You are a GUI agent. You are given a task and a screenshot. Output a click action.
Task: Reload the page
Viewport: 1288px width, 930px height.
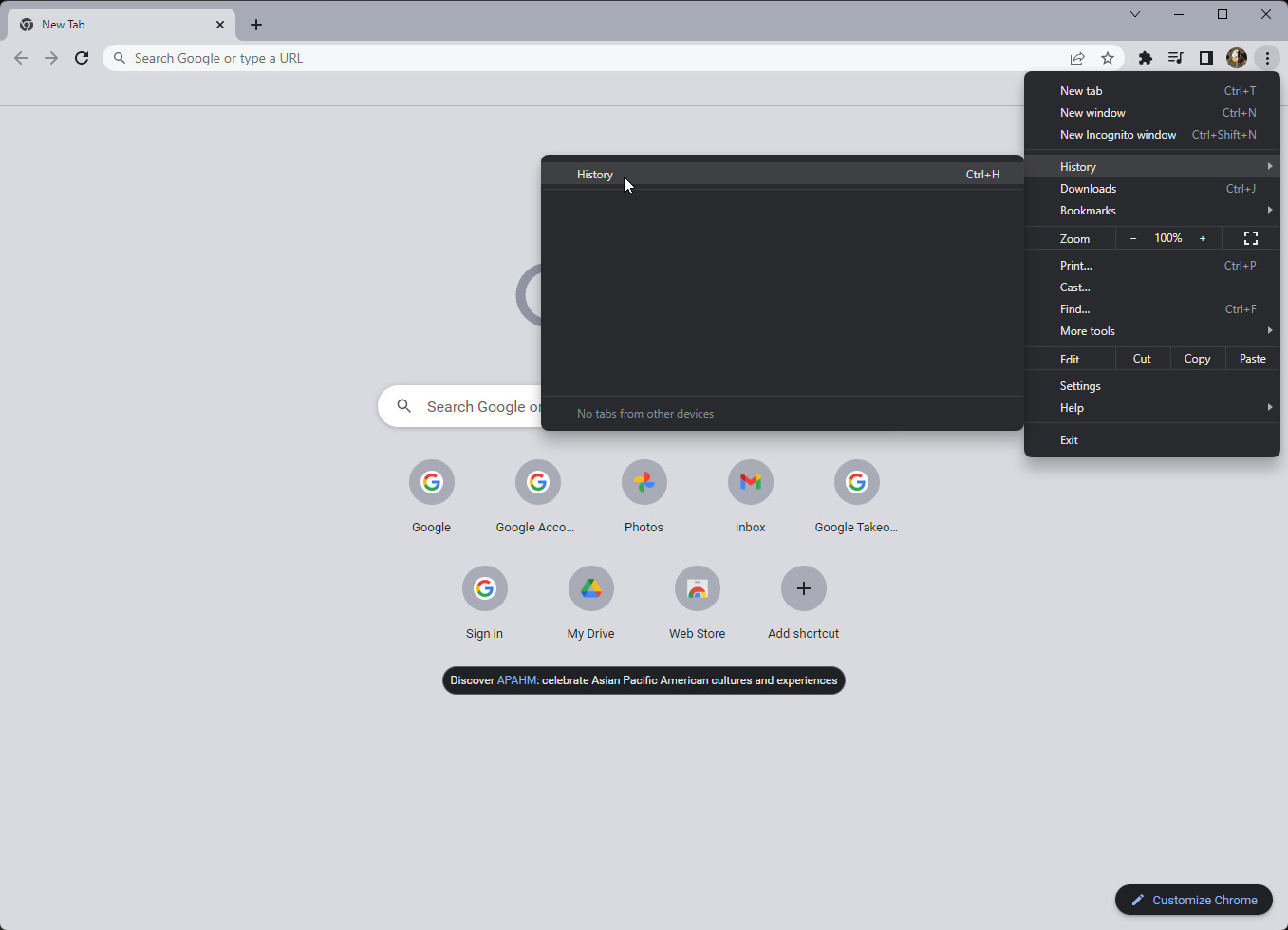[82, 58]
